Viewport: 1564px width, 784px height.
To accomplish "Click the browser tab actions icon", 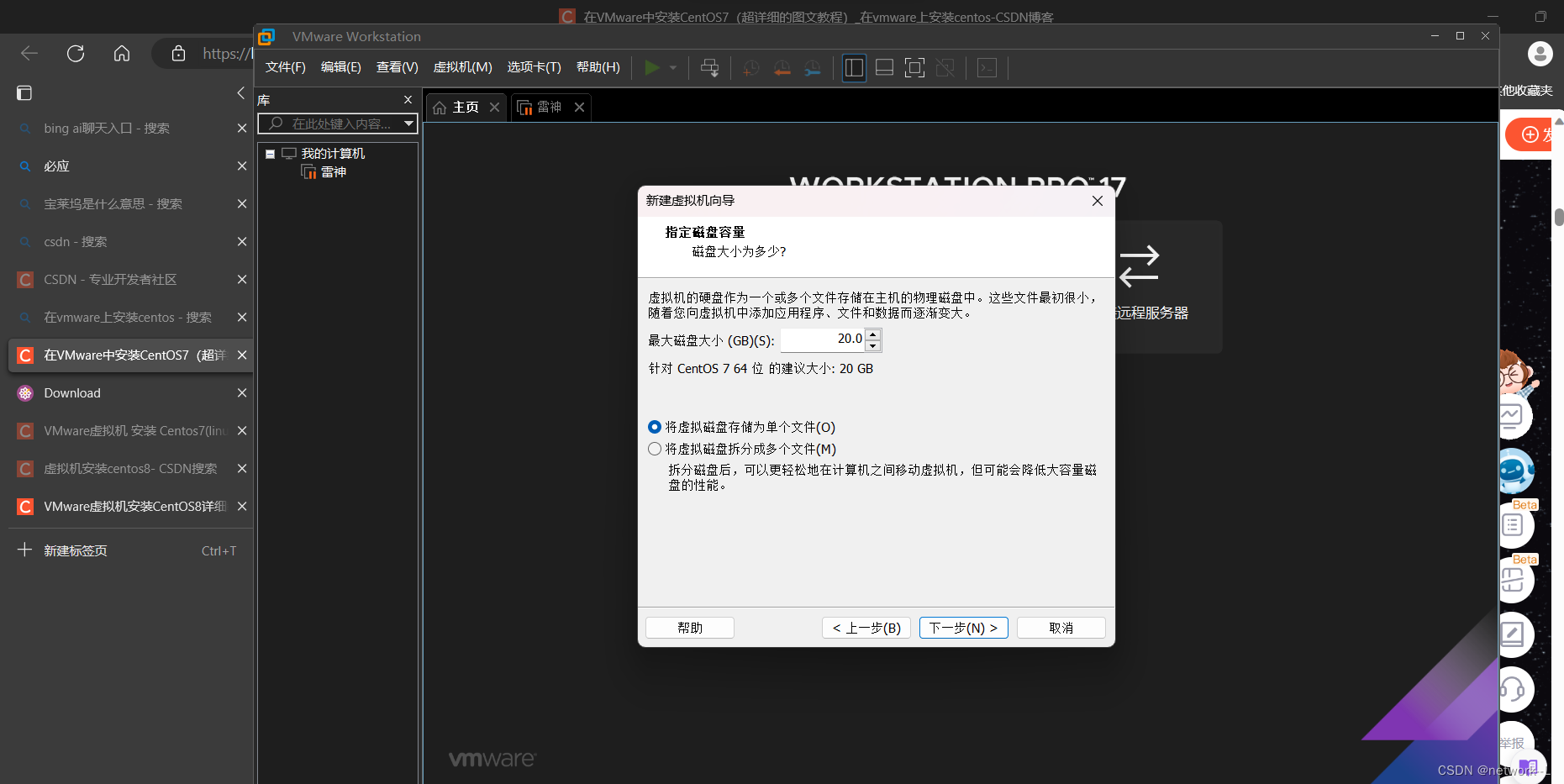I will [x=24, y=93].
